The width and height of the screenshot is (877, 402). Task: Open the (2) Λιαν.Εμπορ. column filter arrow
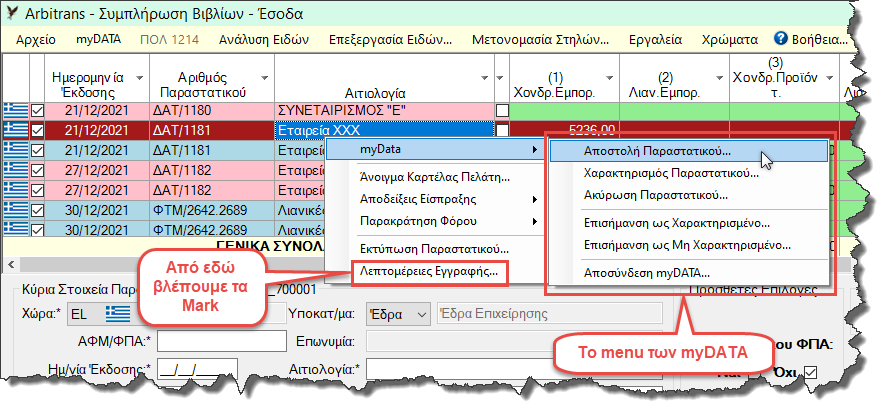click(720, 78)
